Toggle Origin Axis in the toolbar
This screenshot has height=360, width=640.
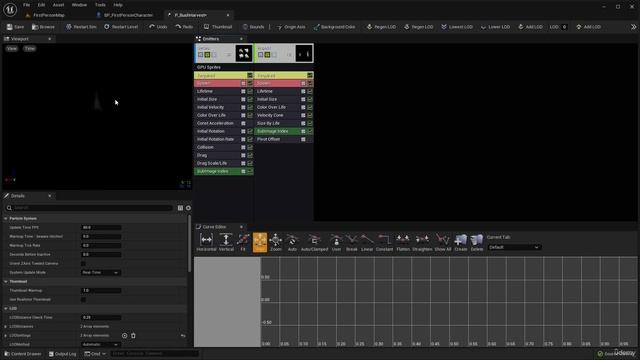[x=291, y=27]
